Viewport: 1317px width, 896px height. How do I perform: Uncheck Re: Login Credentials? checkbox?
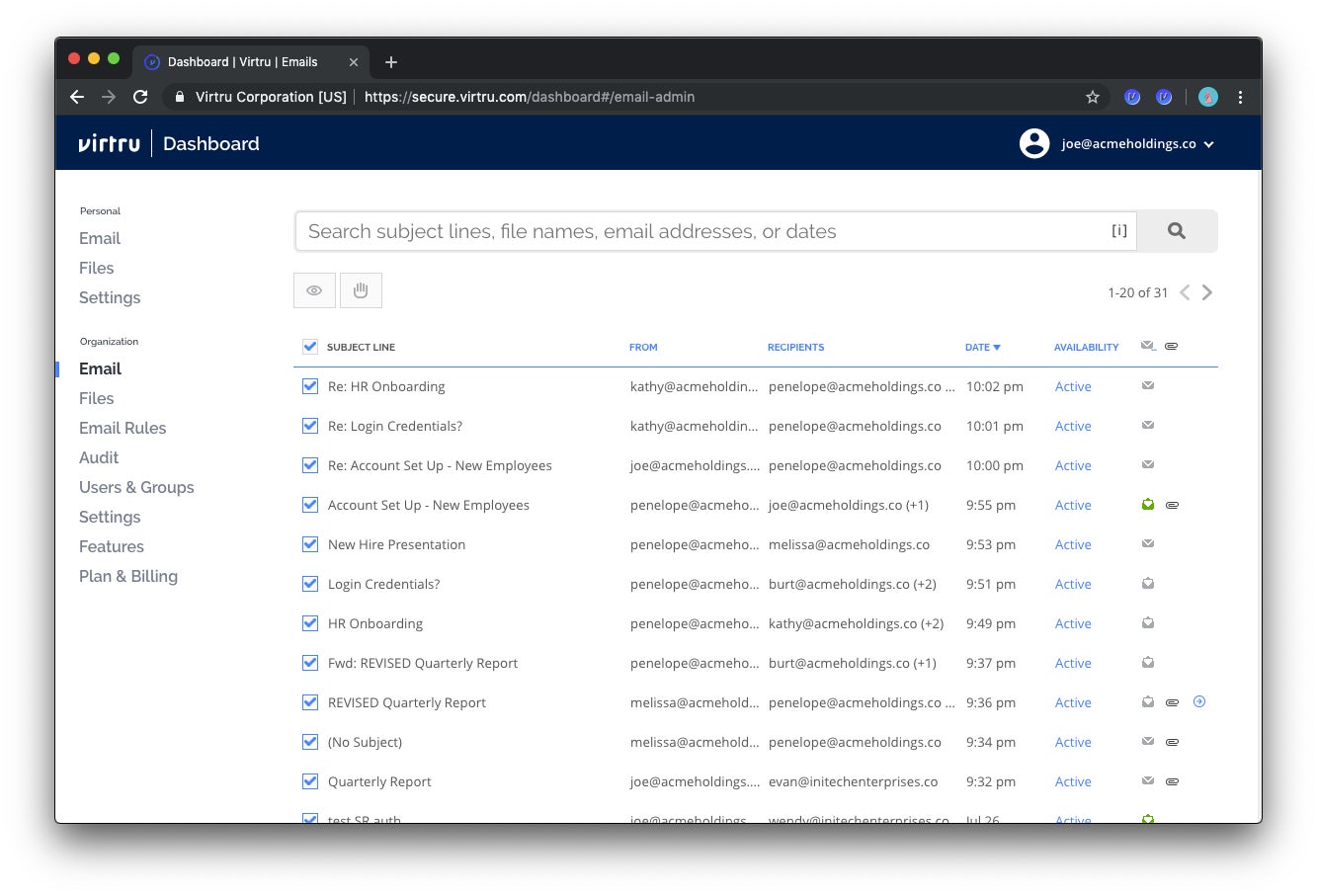coord(310,426)
